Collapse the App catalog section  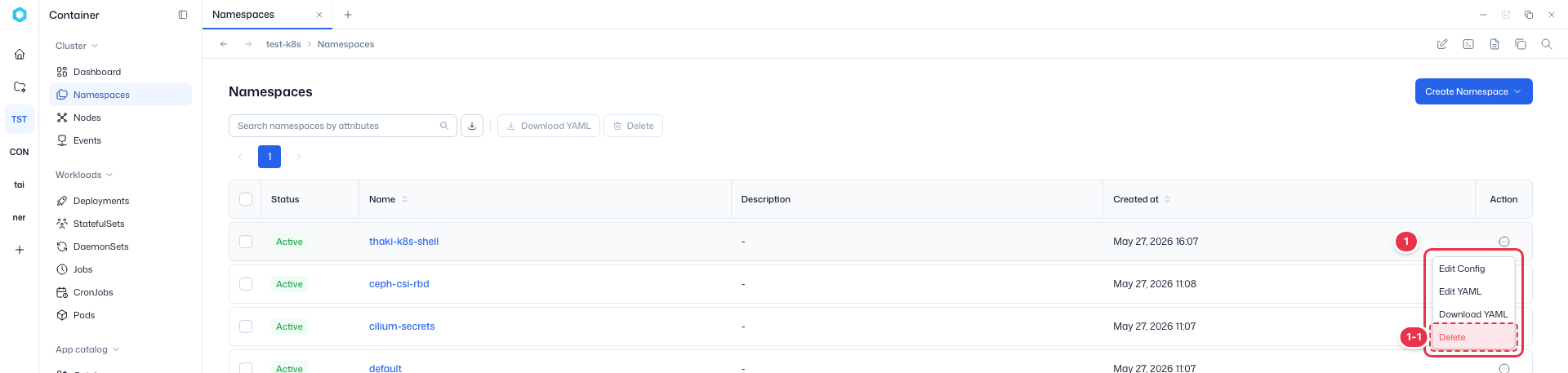(x=87, y=349)
